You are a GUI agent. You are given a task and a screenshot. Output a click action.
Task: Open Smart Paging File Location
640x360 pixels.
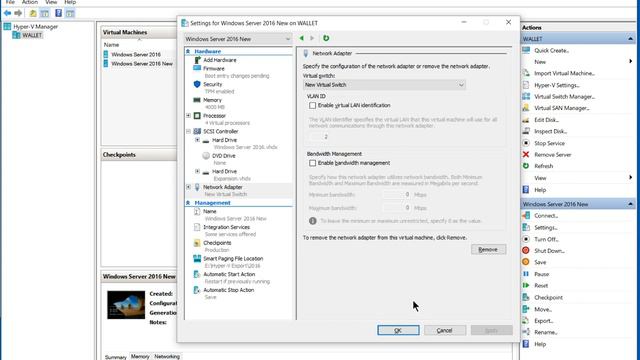(233, 259)
